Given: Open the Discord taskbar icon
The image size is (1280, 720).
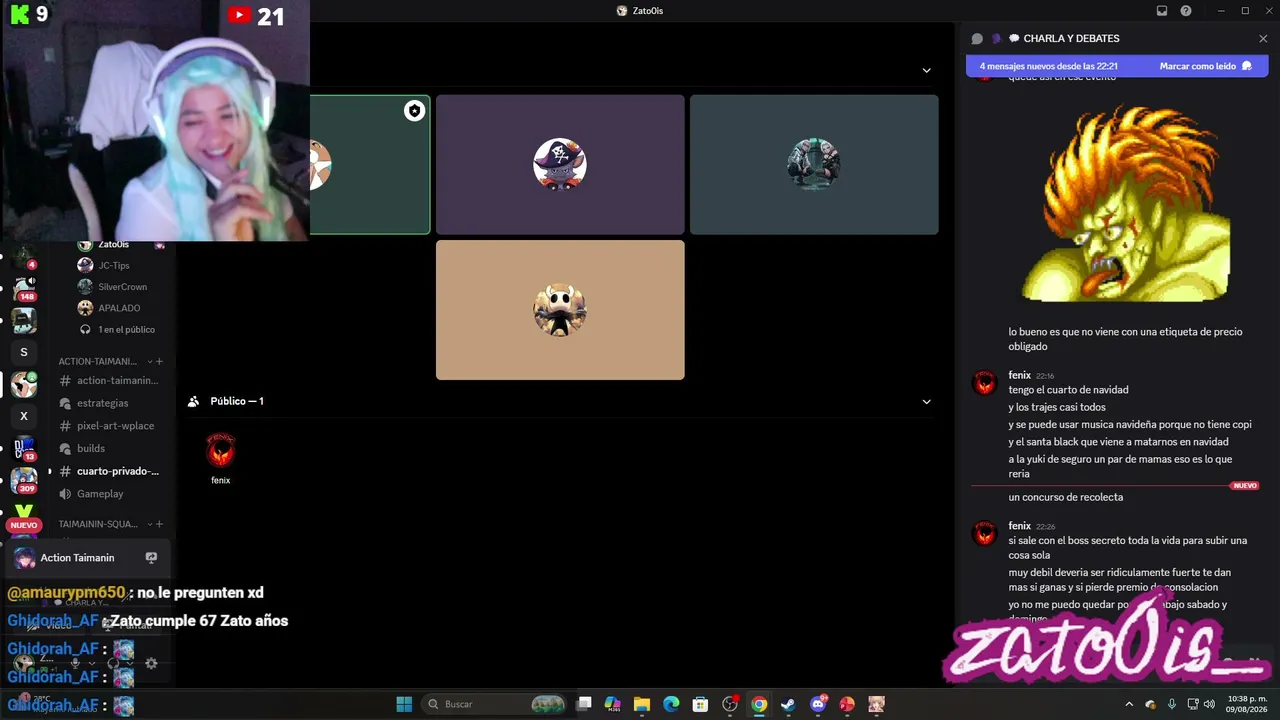Looking at the screenshot, I should click(x=818, y=704).
